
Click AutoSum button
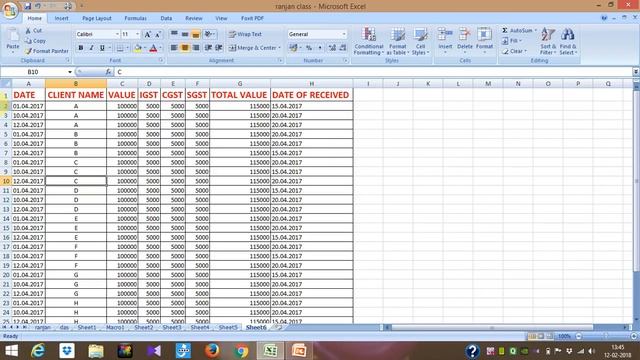(517, 31)
